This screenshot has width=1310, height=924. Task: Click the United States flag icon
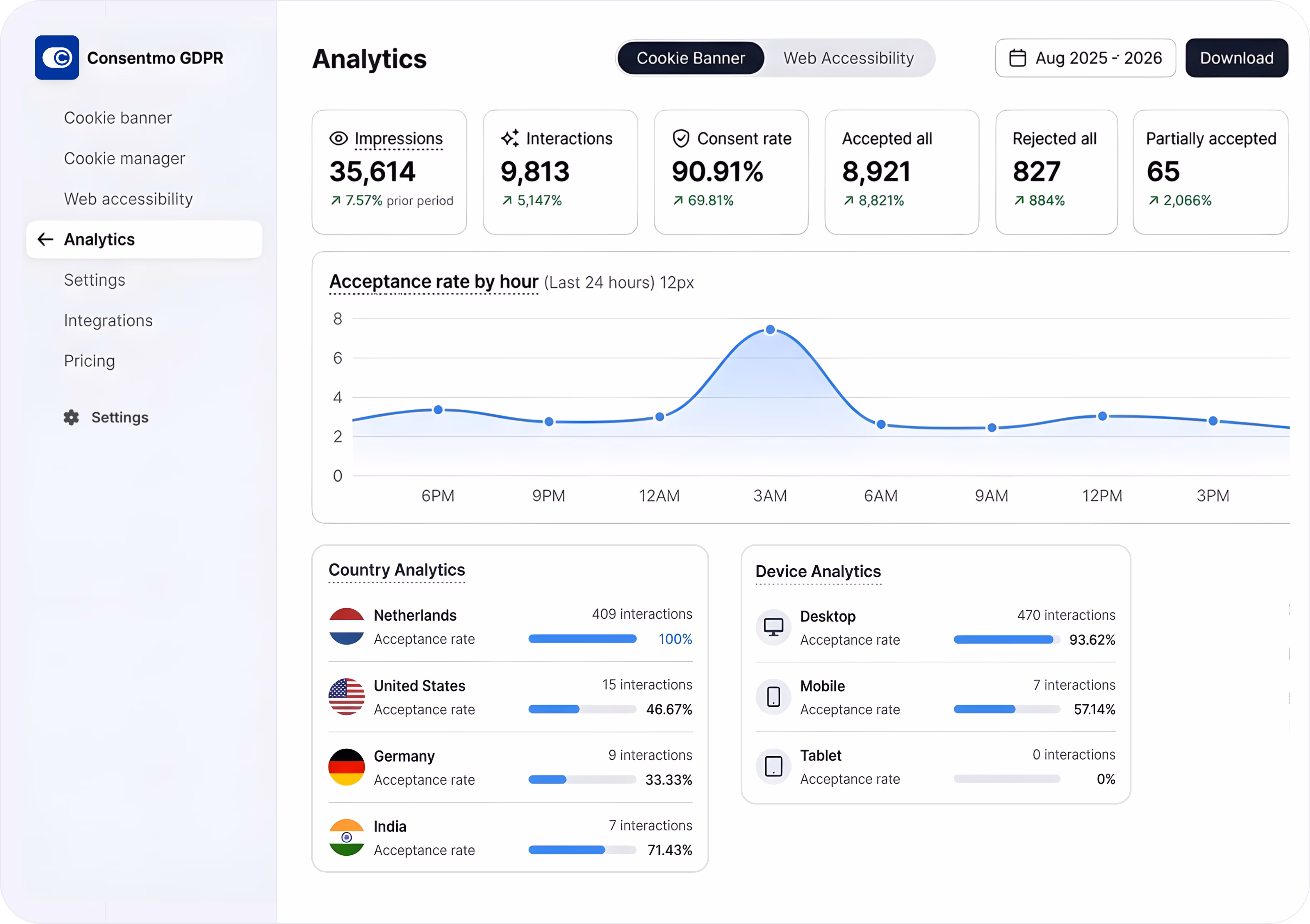(346, 697)
